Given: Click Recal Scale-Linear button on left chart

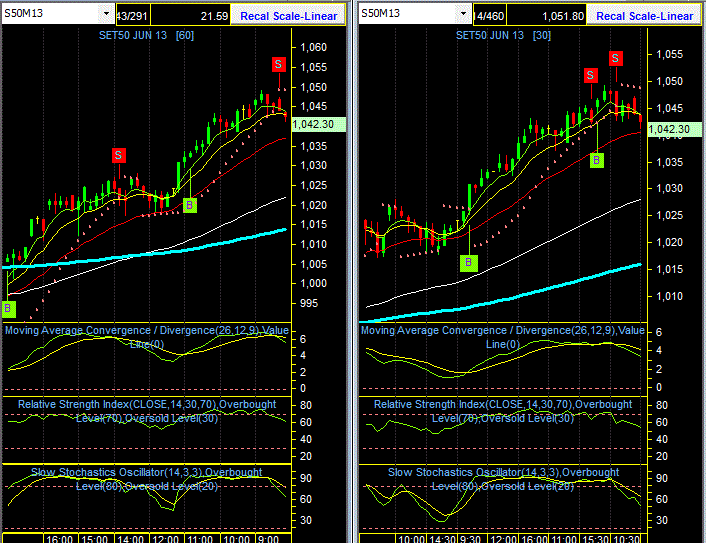Looking at the screenshot, I should point(288,16).
